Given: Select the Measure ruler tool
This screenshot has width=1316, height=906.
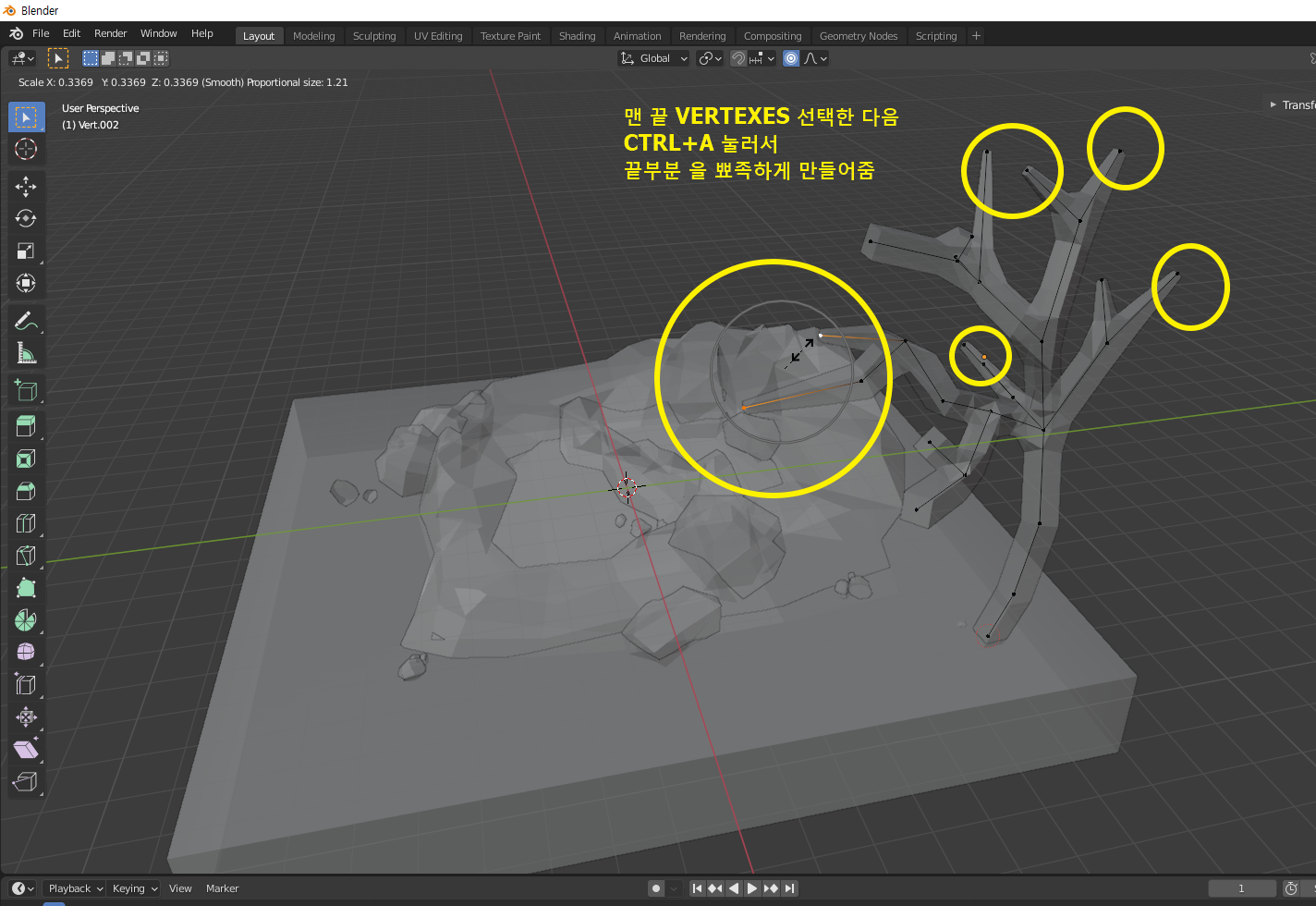Looking at the screenshot, I should (26, 353).
